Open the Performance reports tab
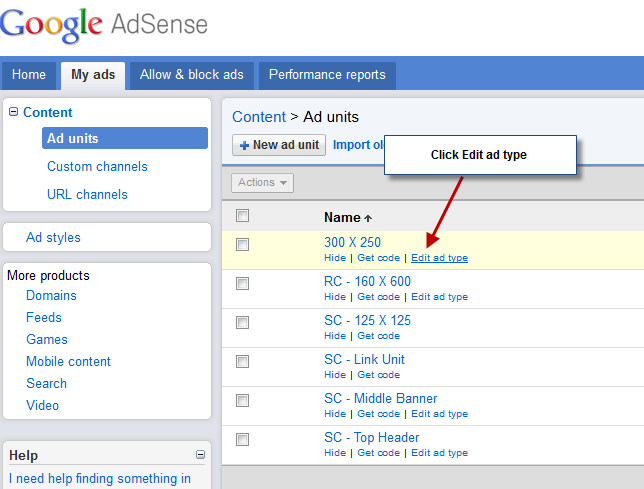 click(327, 75)
